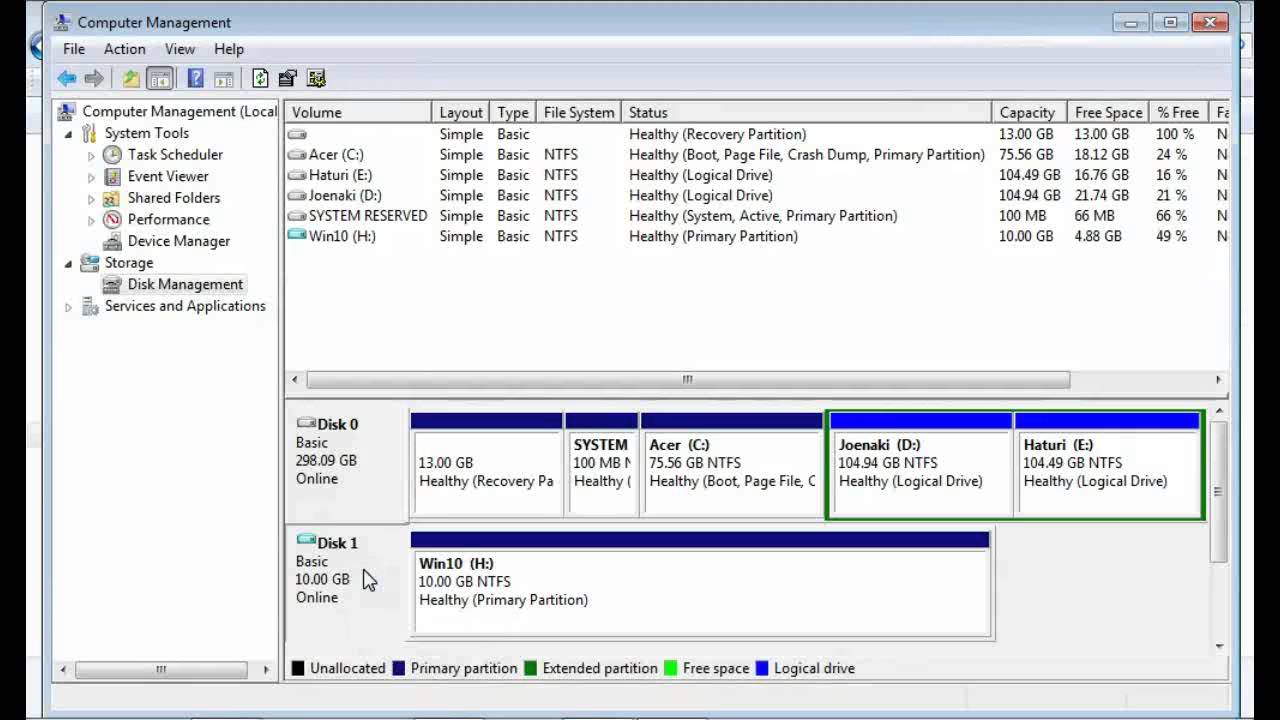Click the Refresh toolbar icon
Screen dimensions: 1280x720
click(x=260, y=78)
